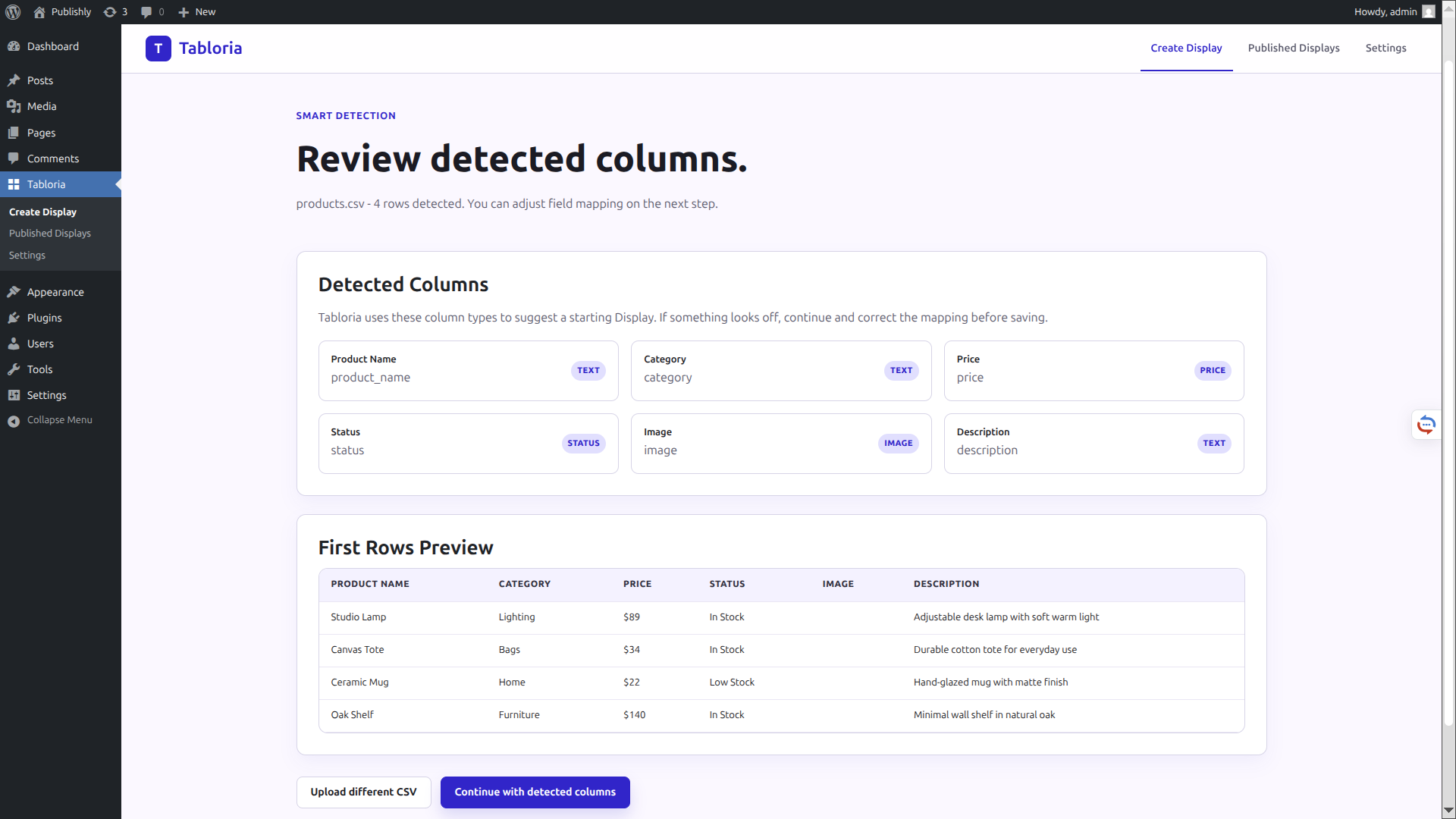
Task: Click the Canvas Tote cell
Action: point(357,650)
